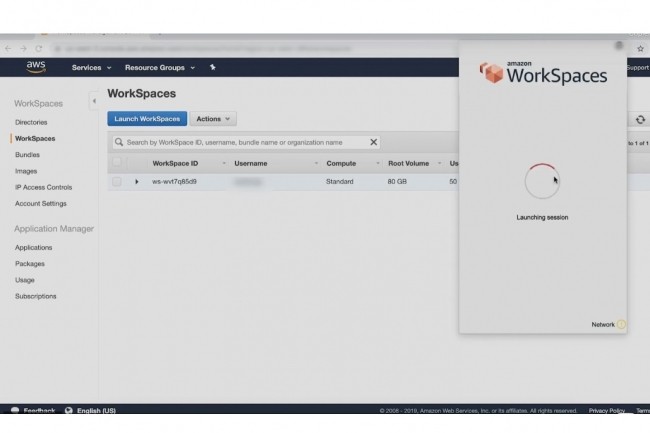
Task: Sort by Root Volume column arrow
Action: [x=439, y=164]
